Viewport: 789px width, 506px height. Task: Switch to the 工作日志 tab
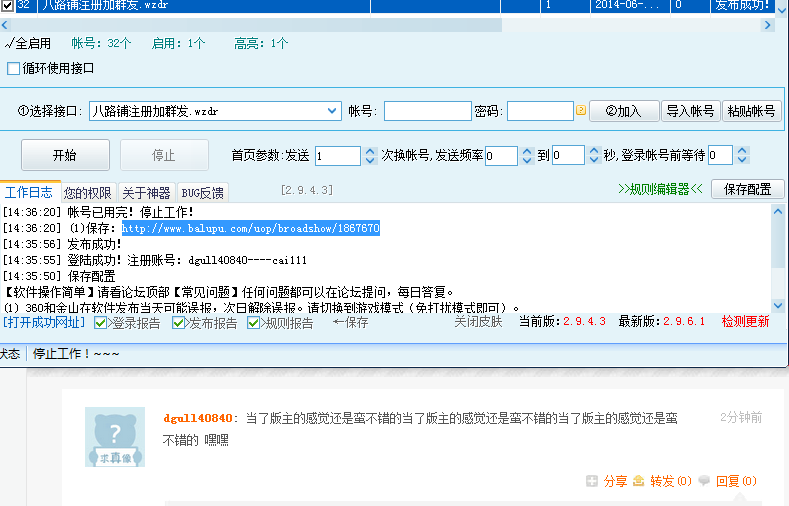pos(29,192)
